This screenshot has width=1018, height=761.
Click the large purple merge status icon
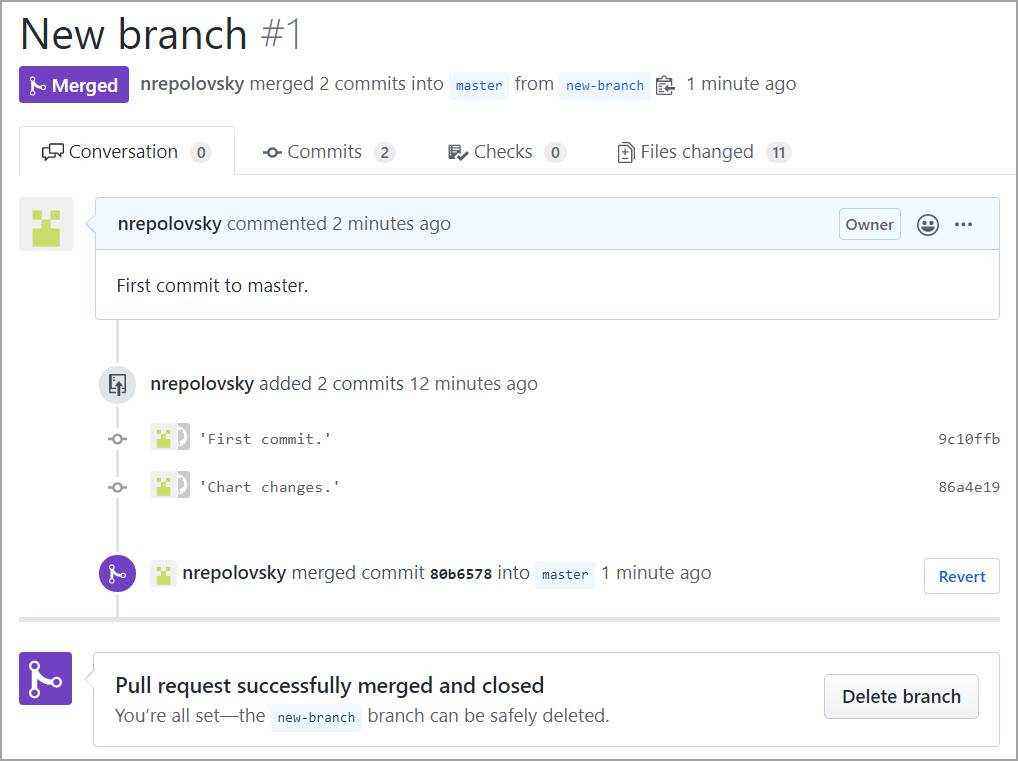click(x=45, y=679)
